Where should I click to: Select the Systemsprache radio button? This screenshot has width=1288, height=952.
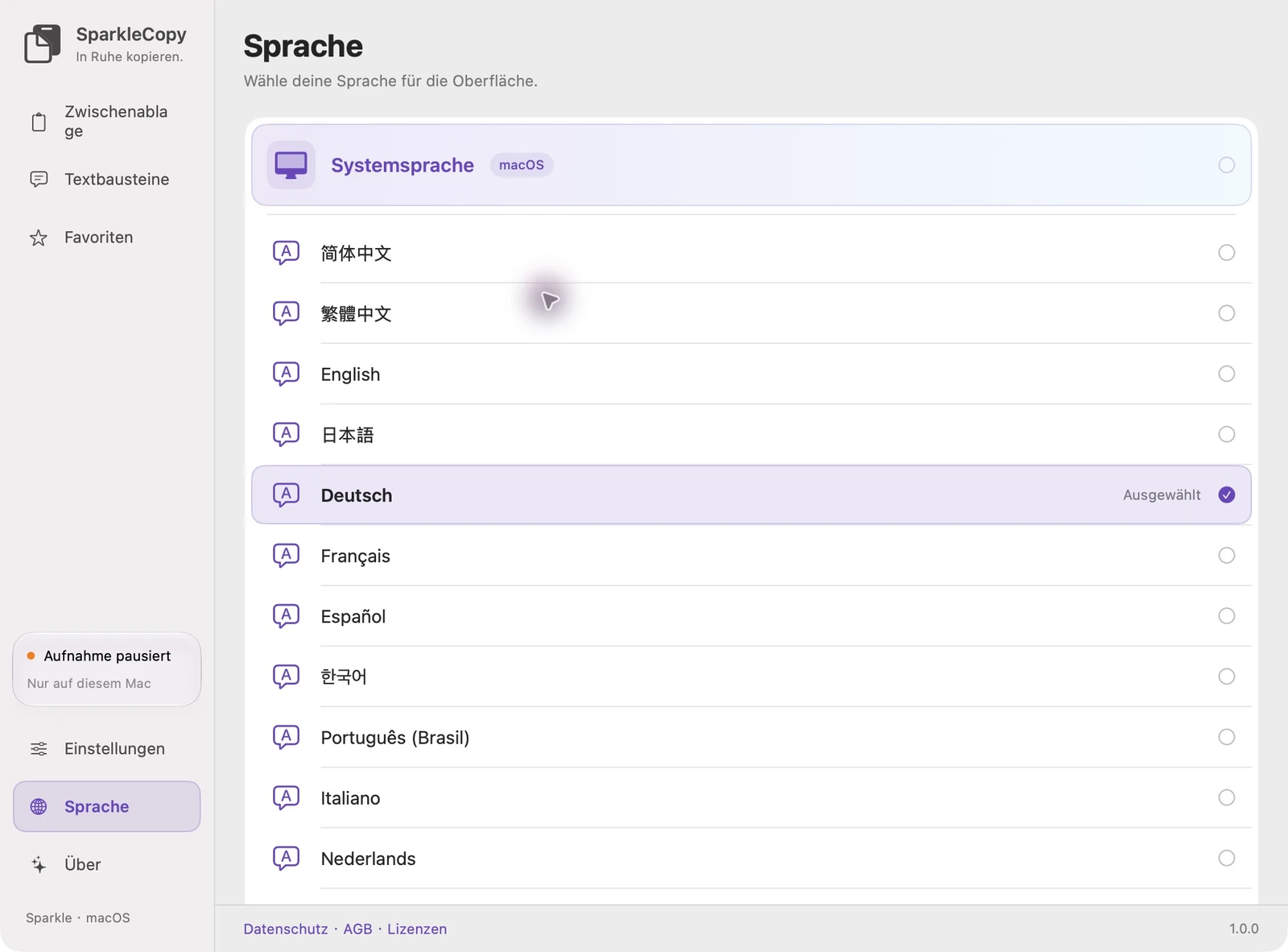tap(1226, 165)
